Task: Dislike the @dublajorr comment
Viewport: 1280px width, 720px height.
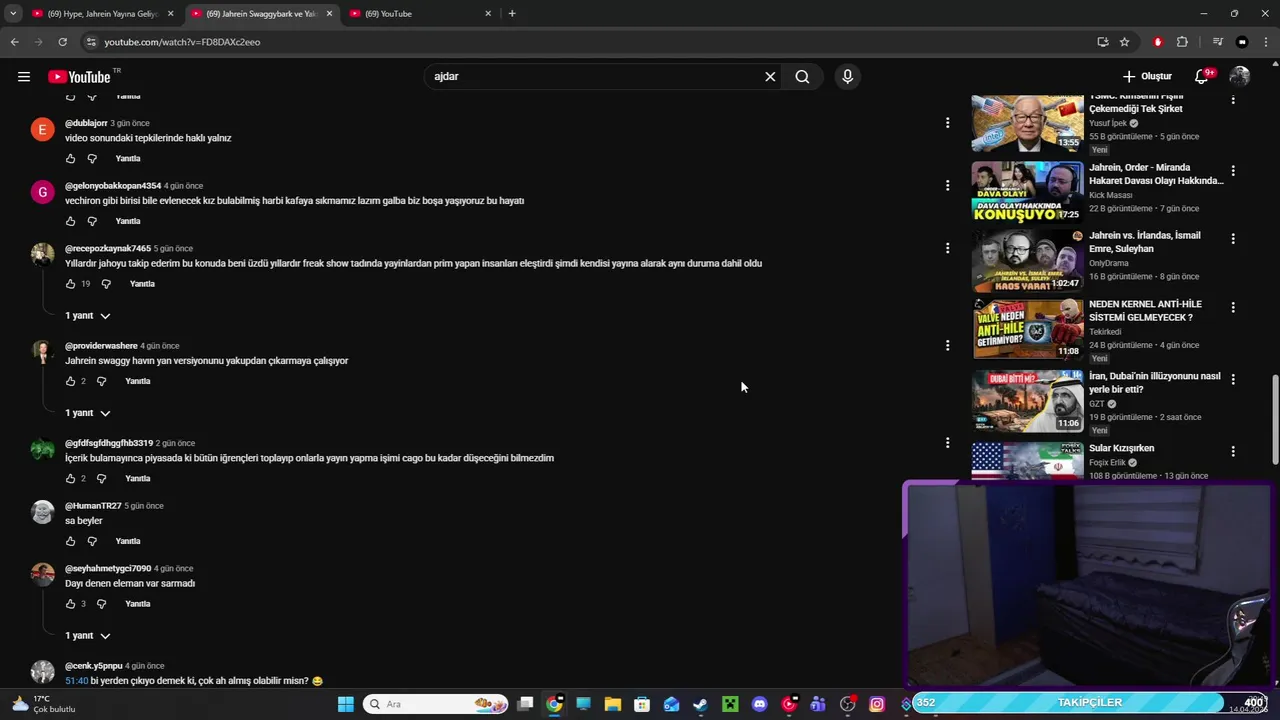Action: [x=92, y=158]
